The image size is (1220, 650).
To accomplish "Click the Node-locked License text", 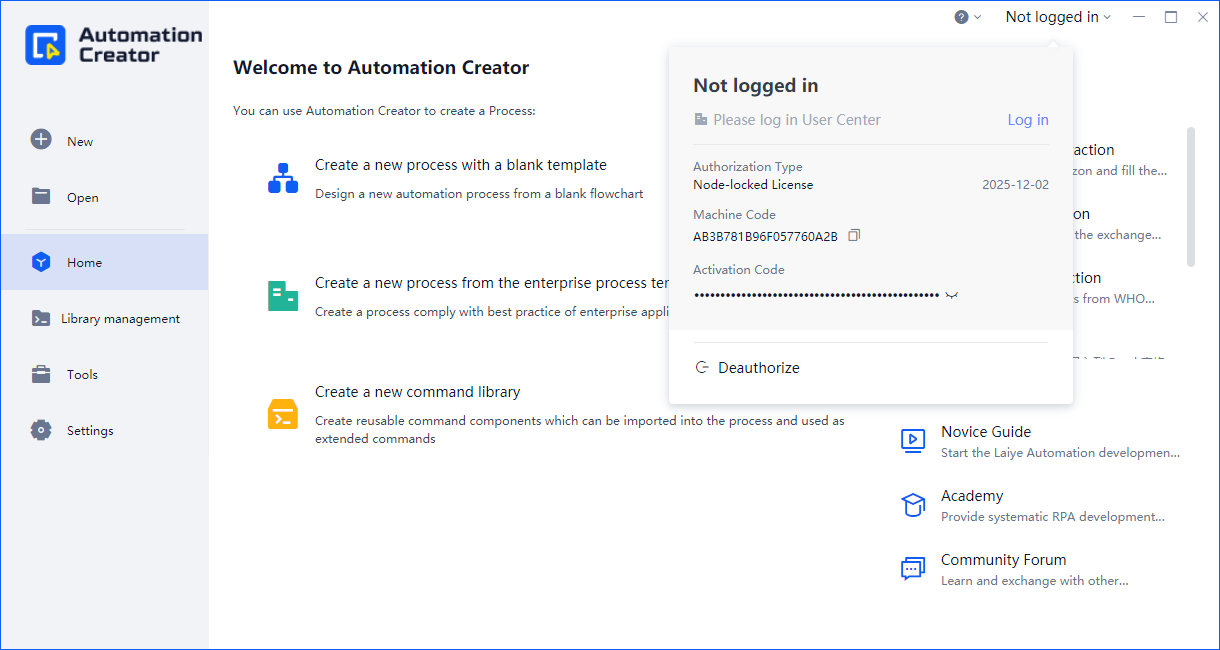I will 753,185.
